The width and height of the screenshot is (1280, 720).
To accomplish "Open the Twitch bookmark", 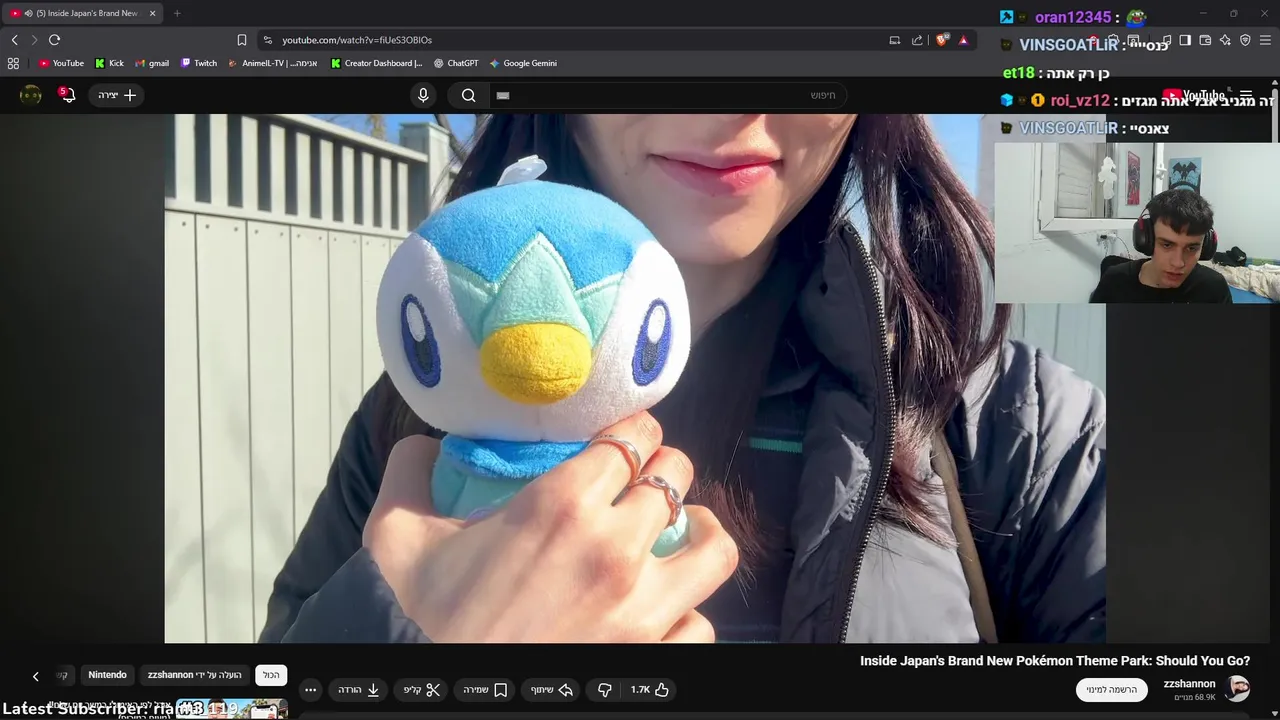I will pos(198,63).
